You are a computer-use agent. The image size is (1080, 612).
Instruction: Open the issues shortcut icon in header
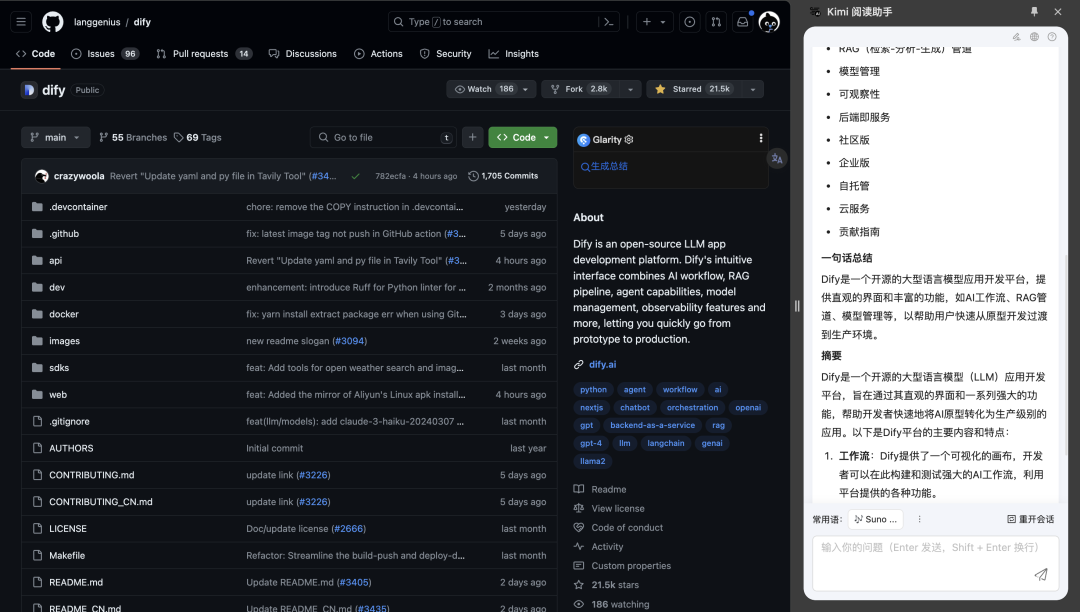pyautogui.click(x=689, y=22)
